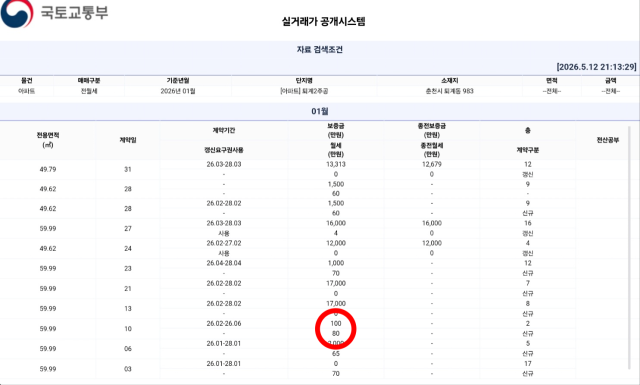This screenshot has width=640, height=385.
Task: Click the --전체-- value under 금액
Action: (x=611, y=91)
